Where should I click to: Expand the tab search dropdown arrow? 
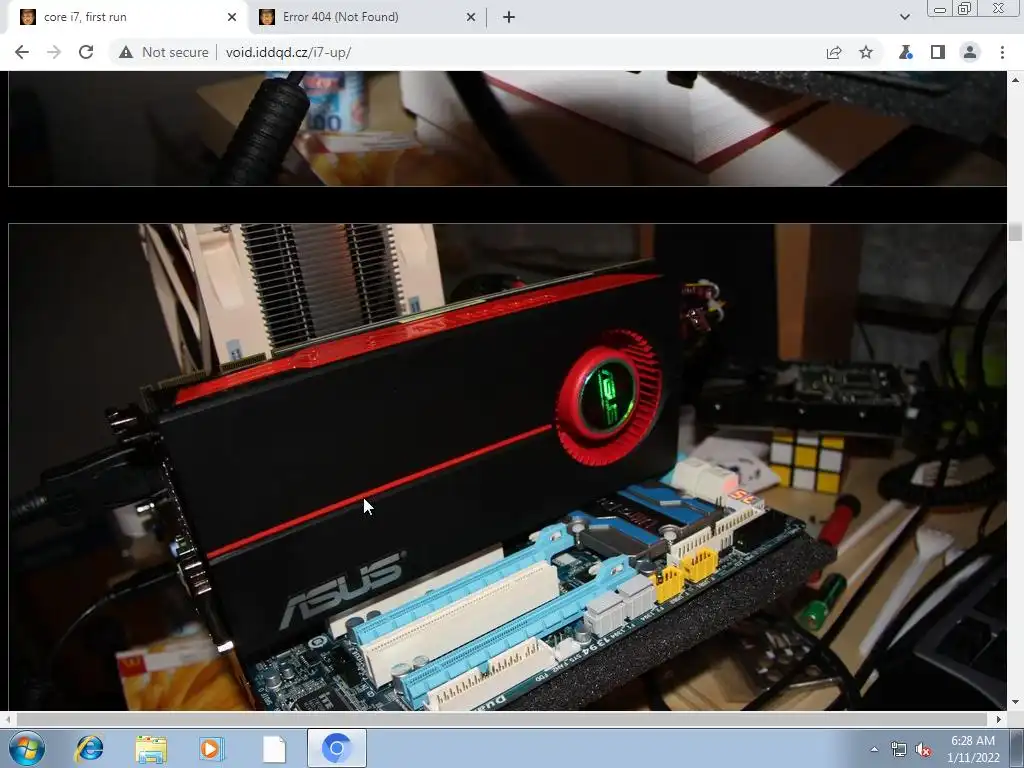[x=904, y=17]
